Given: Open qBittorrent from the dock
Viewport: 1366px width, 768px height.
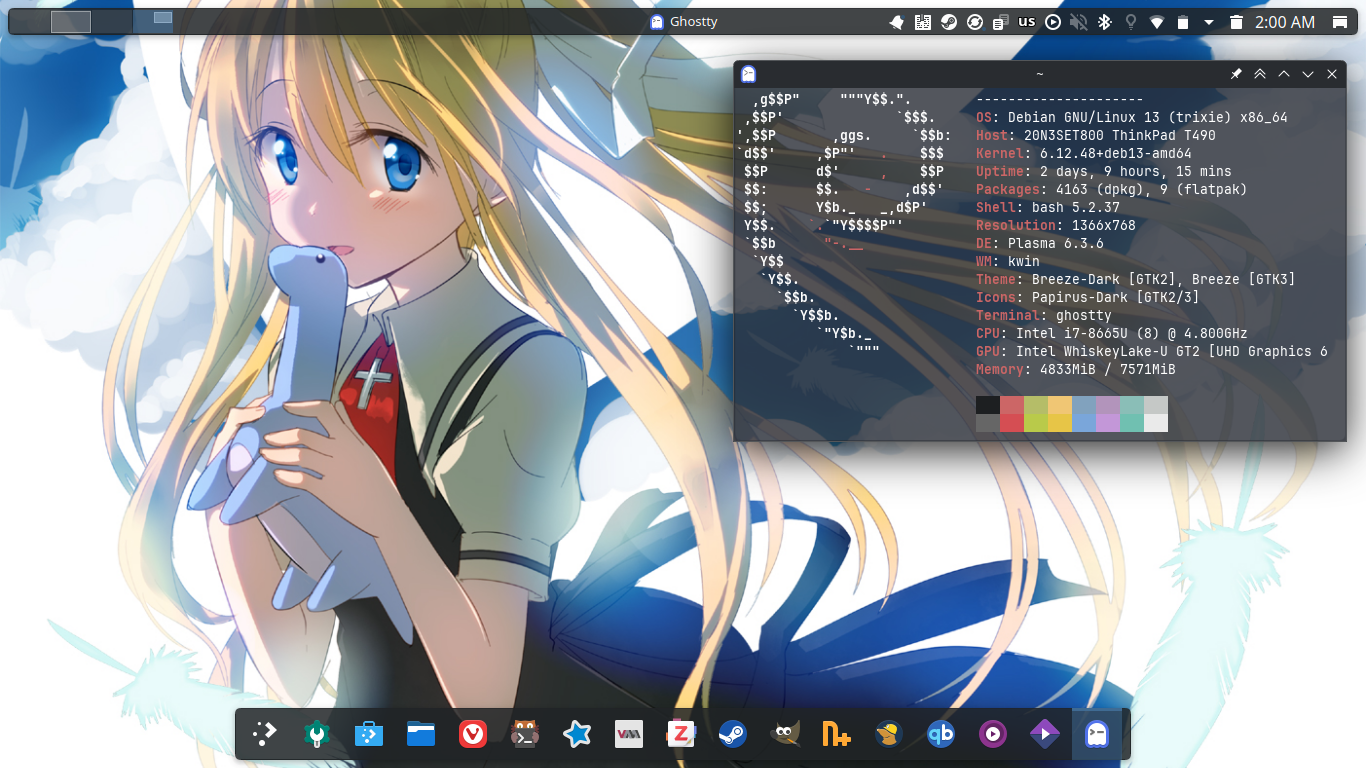Looking at the screenshot, I should pos(940,735).
